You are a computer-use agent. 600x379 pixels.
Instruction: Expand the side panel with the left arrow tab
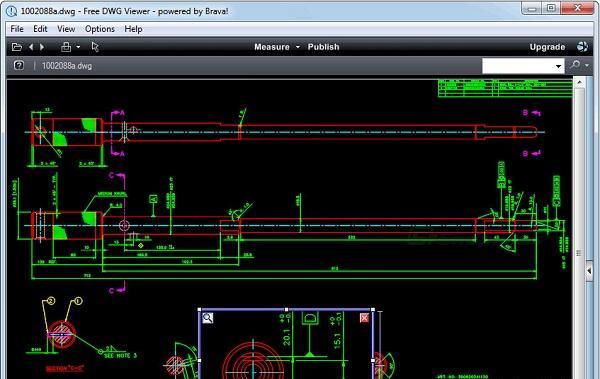589,271
